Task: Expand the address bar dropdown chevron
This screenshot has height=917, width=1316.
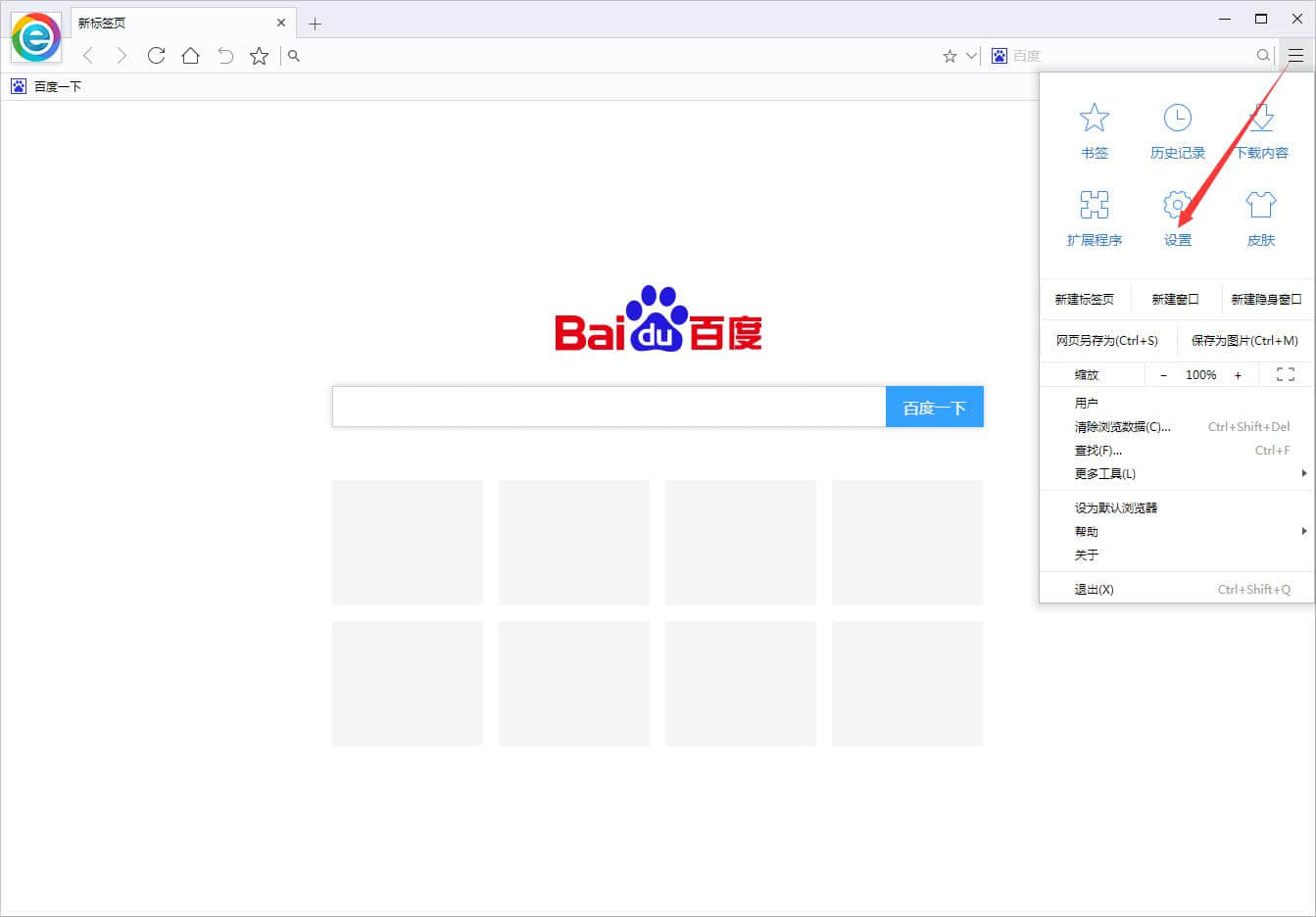Action: pos(971,56)
